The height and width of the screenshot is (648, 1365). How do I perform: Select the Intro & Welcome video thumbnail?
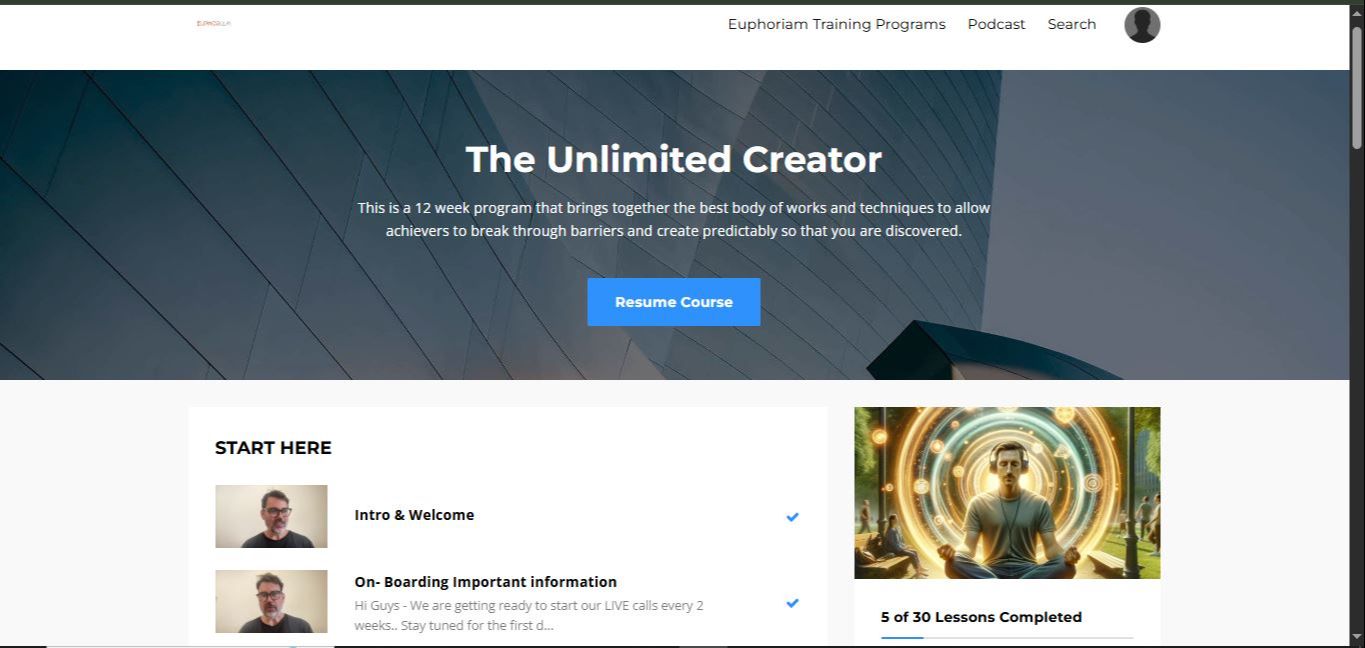pyautogui.click(x=271, y=516)
